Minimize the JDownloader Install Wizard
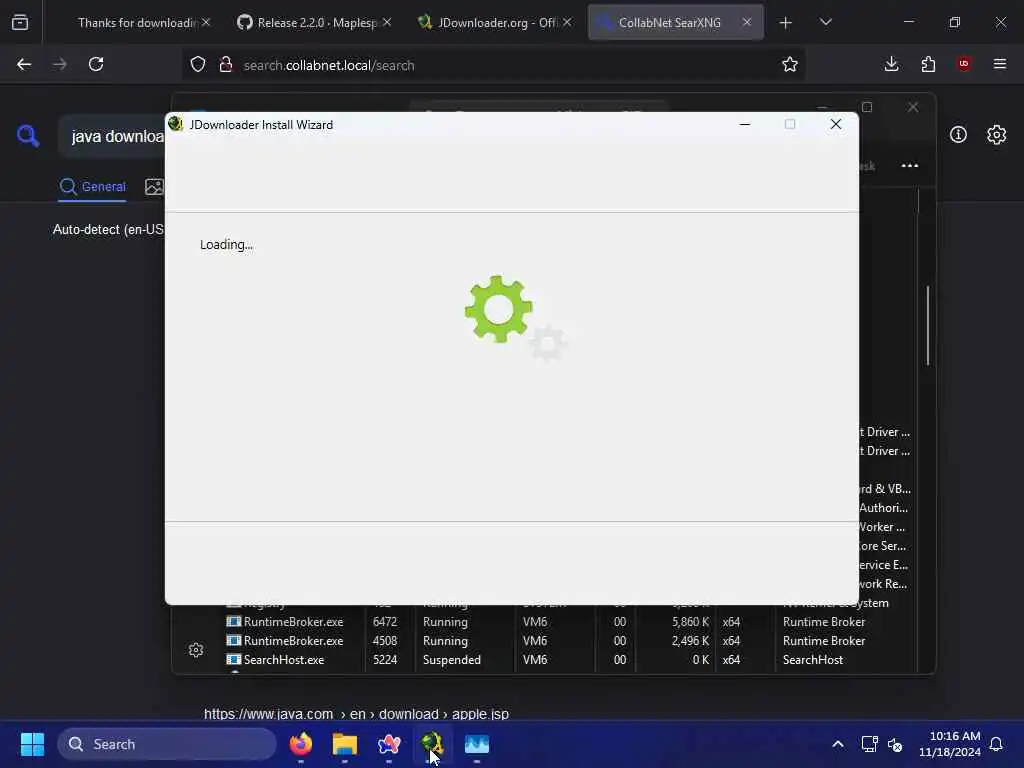Screen dimensions: 1024x768 tap(744, 124)
